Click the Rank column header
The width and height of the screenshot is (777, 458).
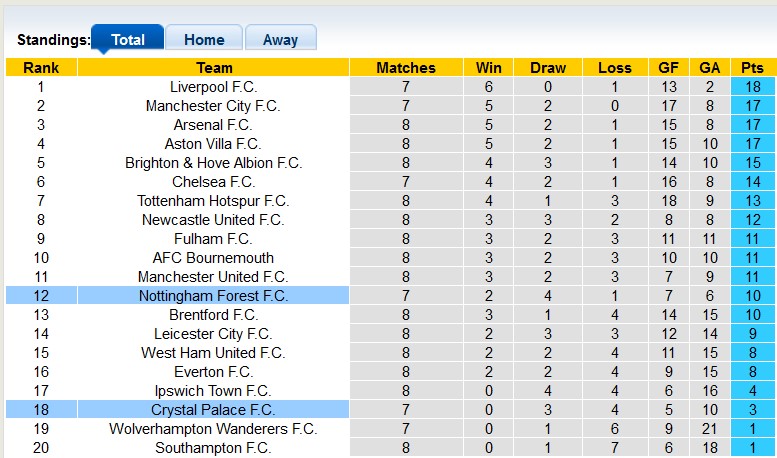(41, 68)
